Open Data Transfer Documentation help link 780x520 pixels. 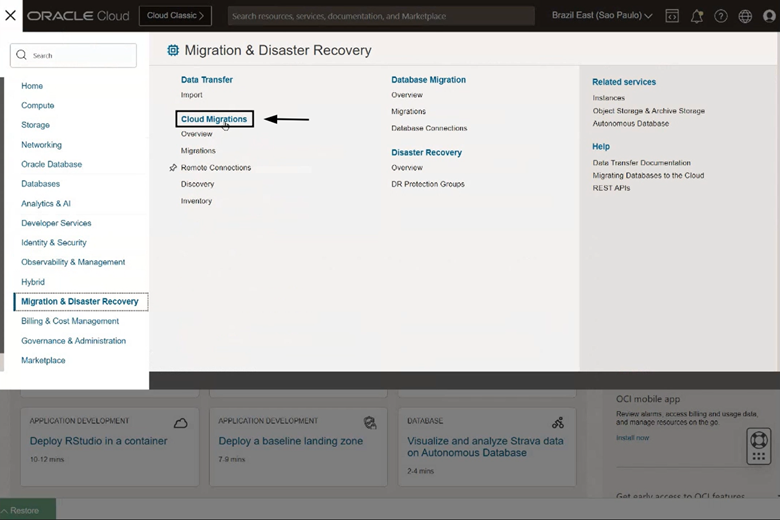pyautogui.click(x=641, y=163)
